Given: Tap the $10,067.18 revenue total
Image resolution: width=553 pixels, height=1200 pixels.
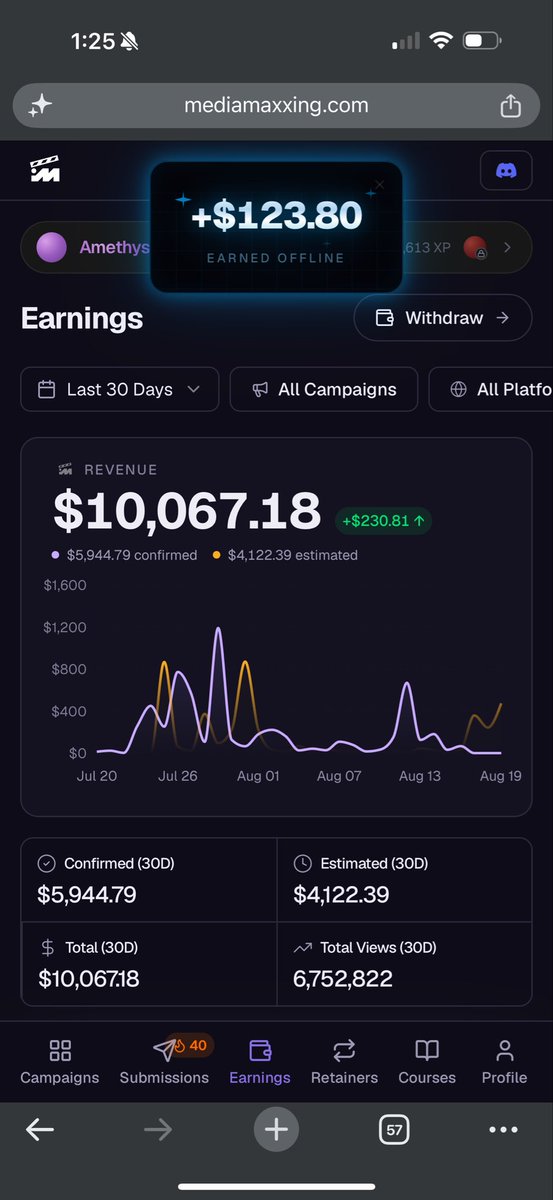Looking at the screenshot, I should point(187,511).
